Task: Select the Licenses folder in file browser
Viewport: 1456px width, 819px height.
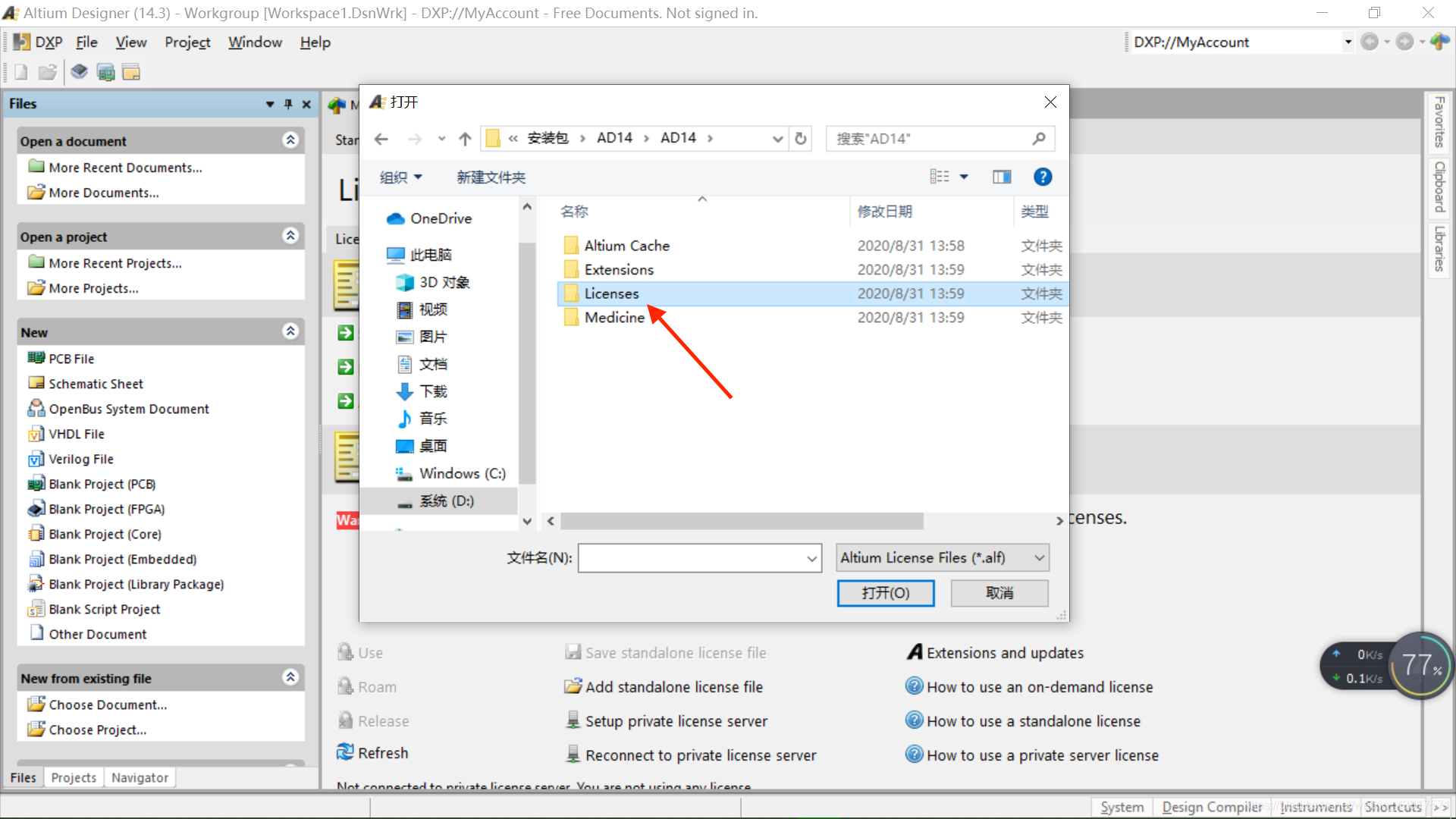Action: coord(612,293)
